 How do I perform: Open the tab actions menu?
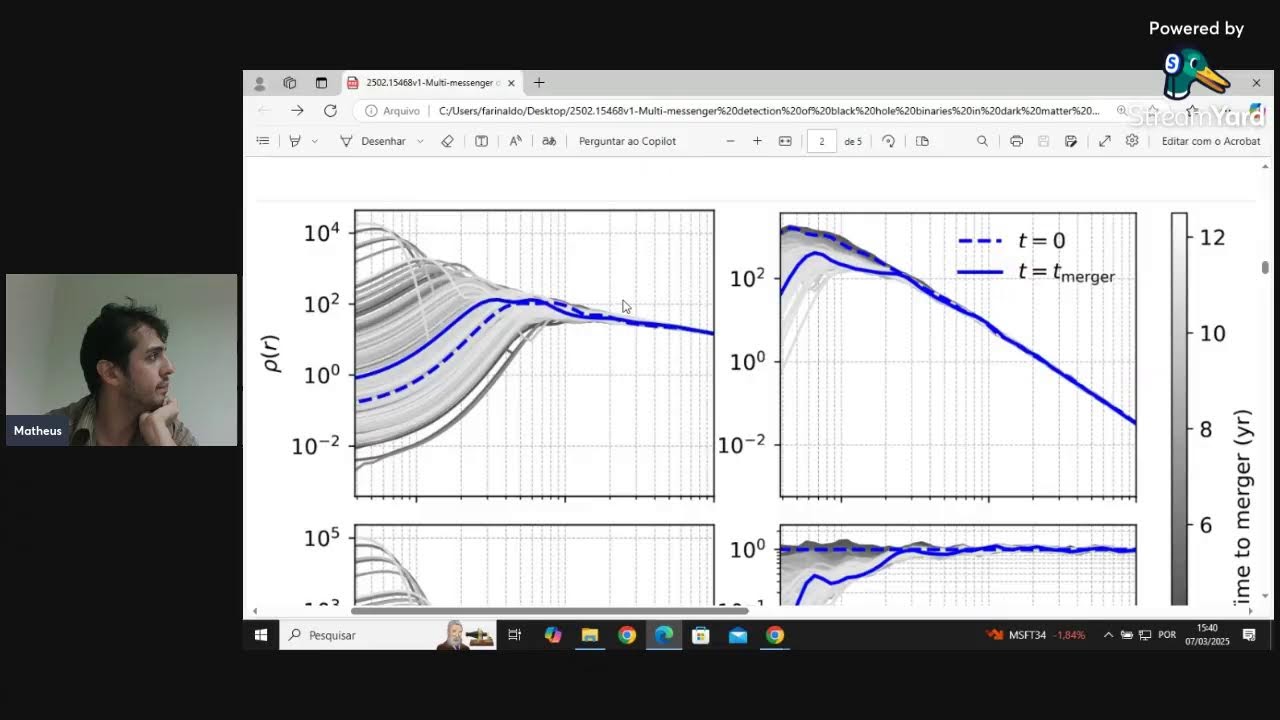321,83
